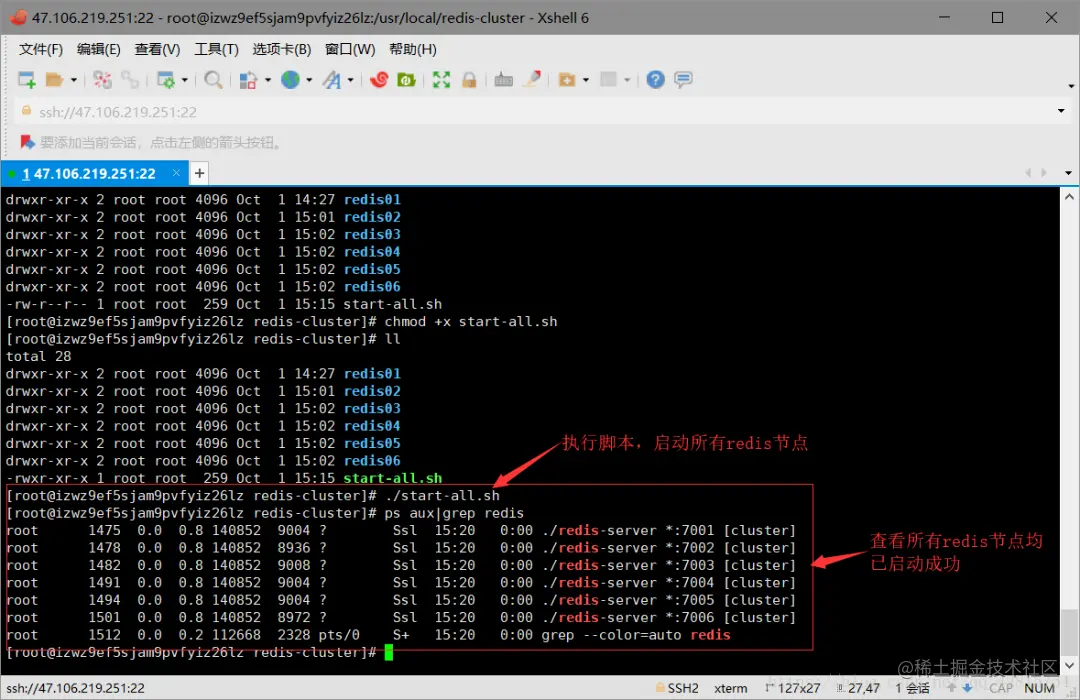Click the xterm status bar entry
This screenshot has height=700, width=1080.
click(x=731, y=688)
